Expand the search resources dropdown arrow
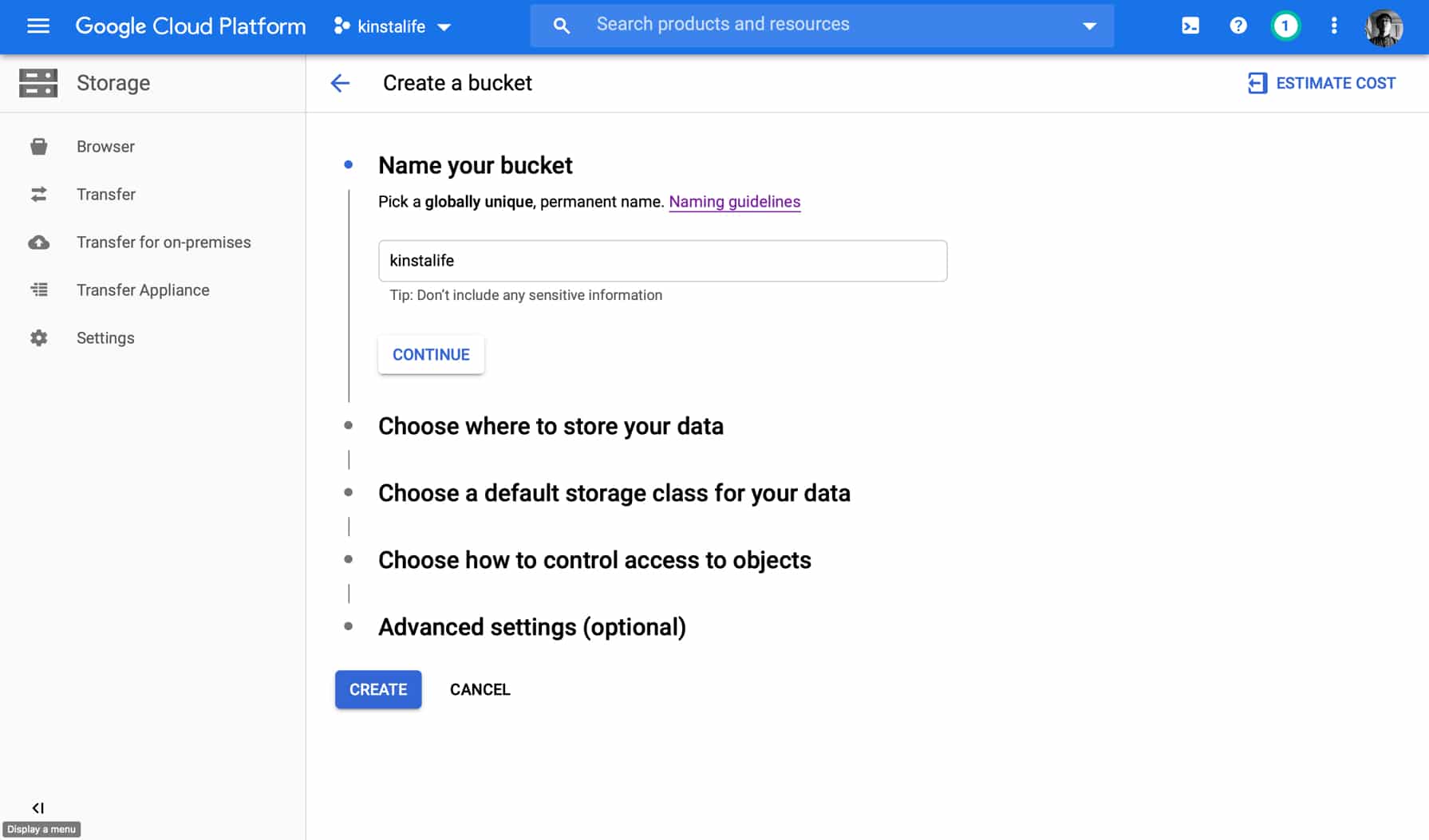The height and width of the screenshot is (840, 1429). point(1090,26)
